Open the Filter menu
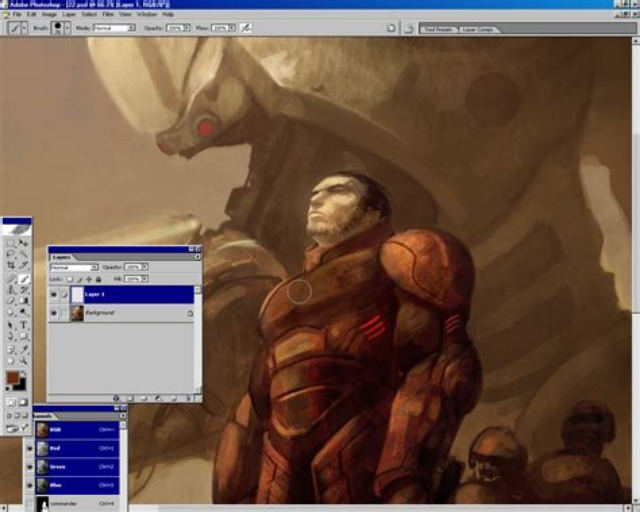Viewport: 640px width, 512px height. point(108,14)
